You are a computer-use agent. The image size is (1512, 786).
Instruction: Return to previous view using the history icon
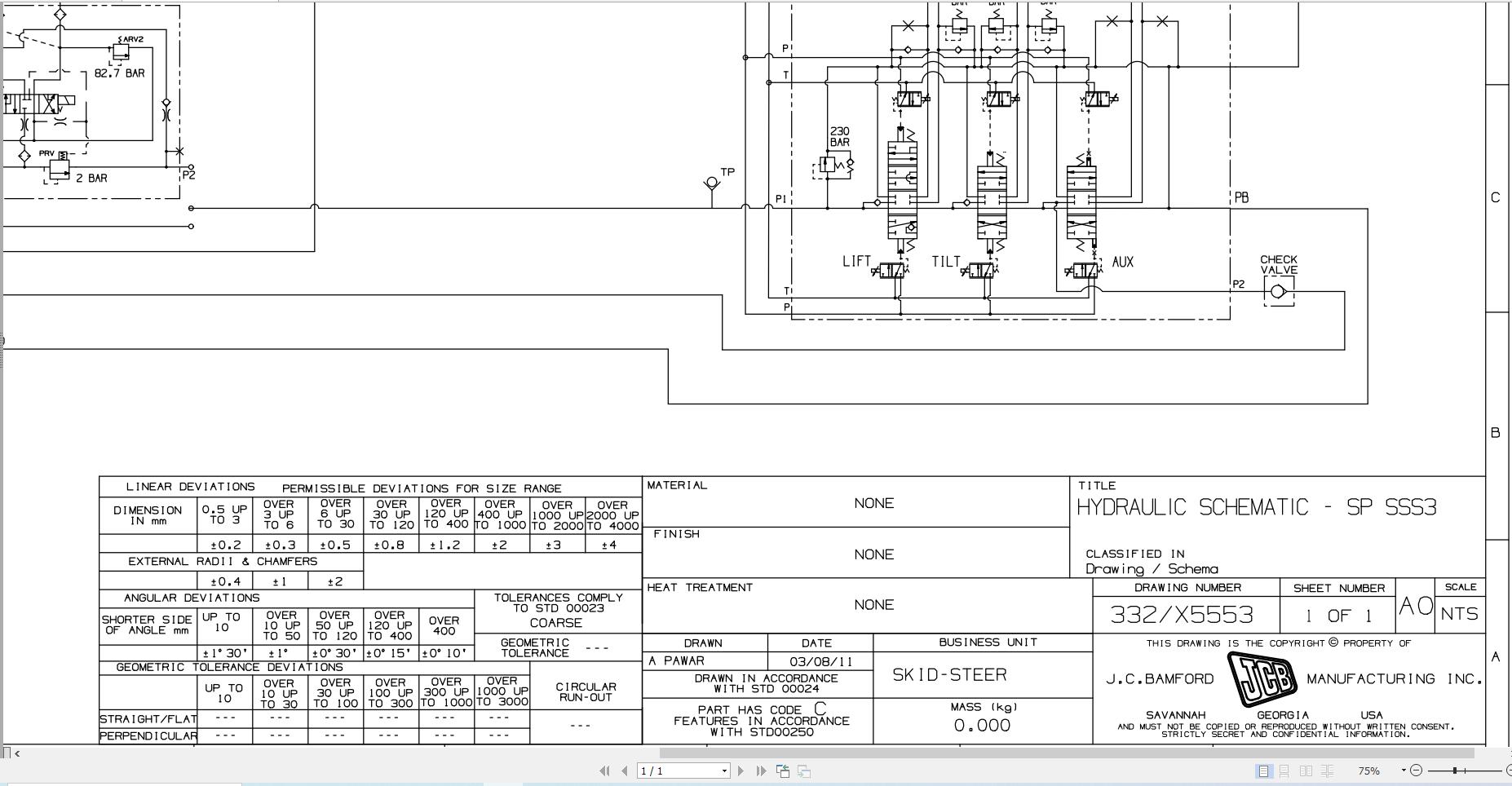(x=782, y=771)
